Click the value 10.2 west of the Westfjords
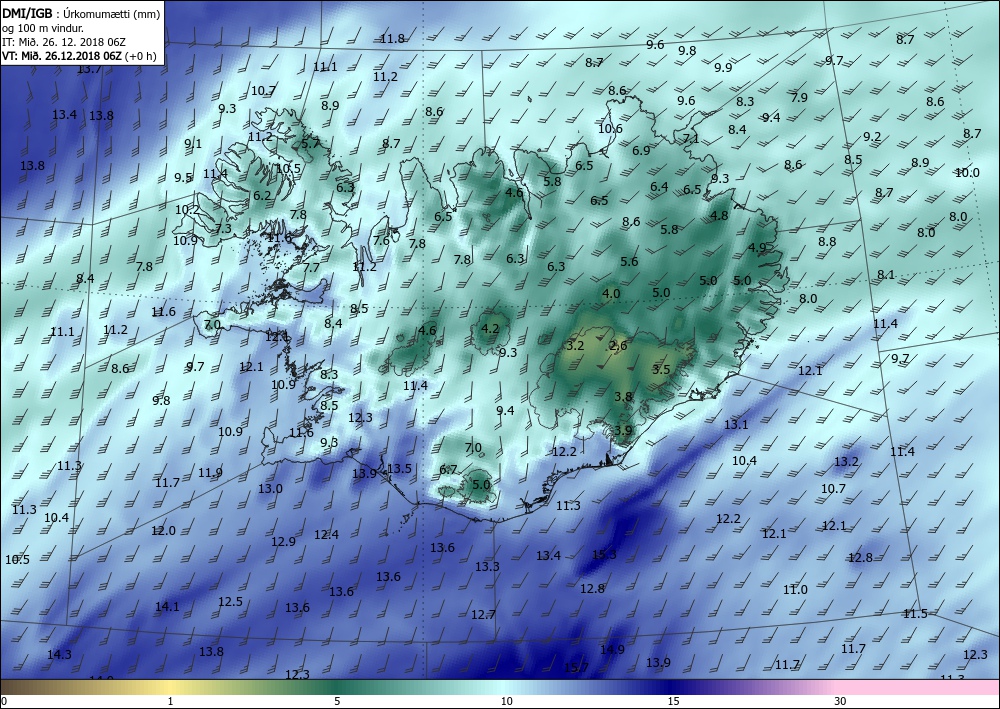This screenshot has height=709, width=1000. (187, 210)
